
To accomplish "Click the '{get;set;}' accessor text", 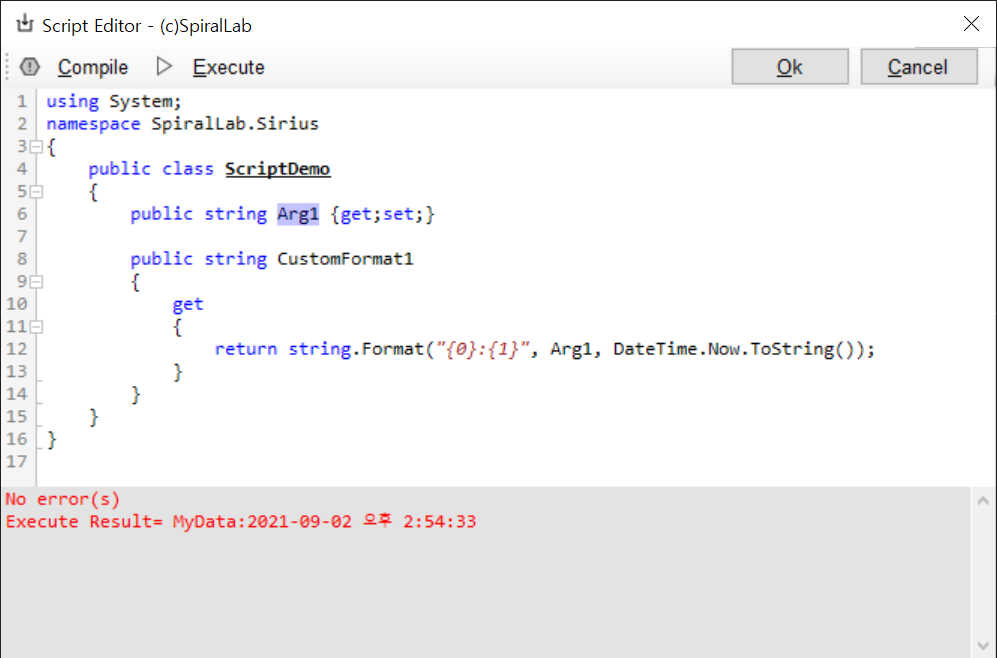I will [x=383, y=214].
